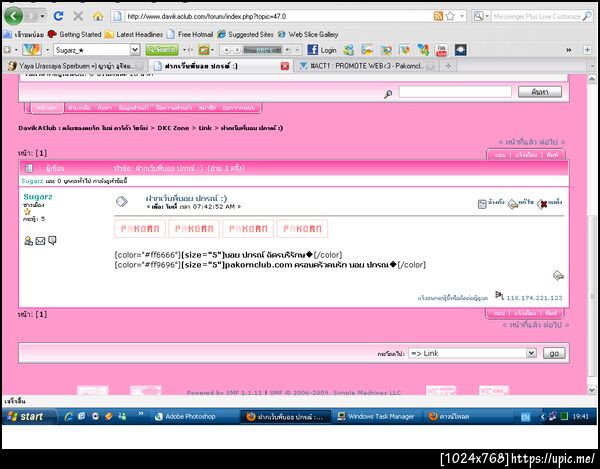Click the quick modify icon at post right
The width and height of the screenshot is (600, 469).
[x=558, y=275]
